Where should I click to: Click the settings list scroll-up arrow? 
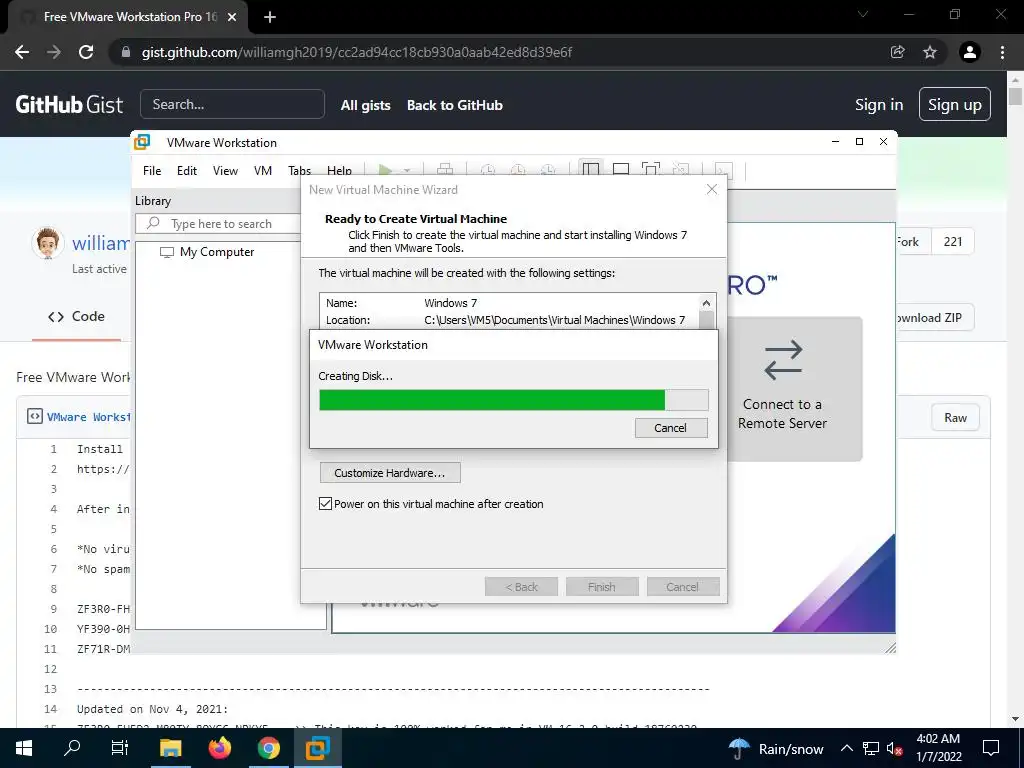[706, 302]
